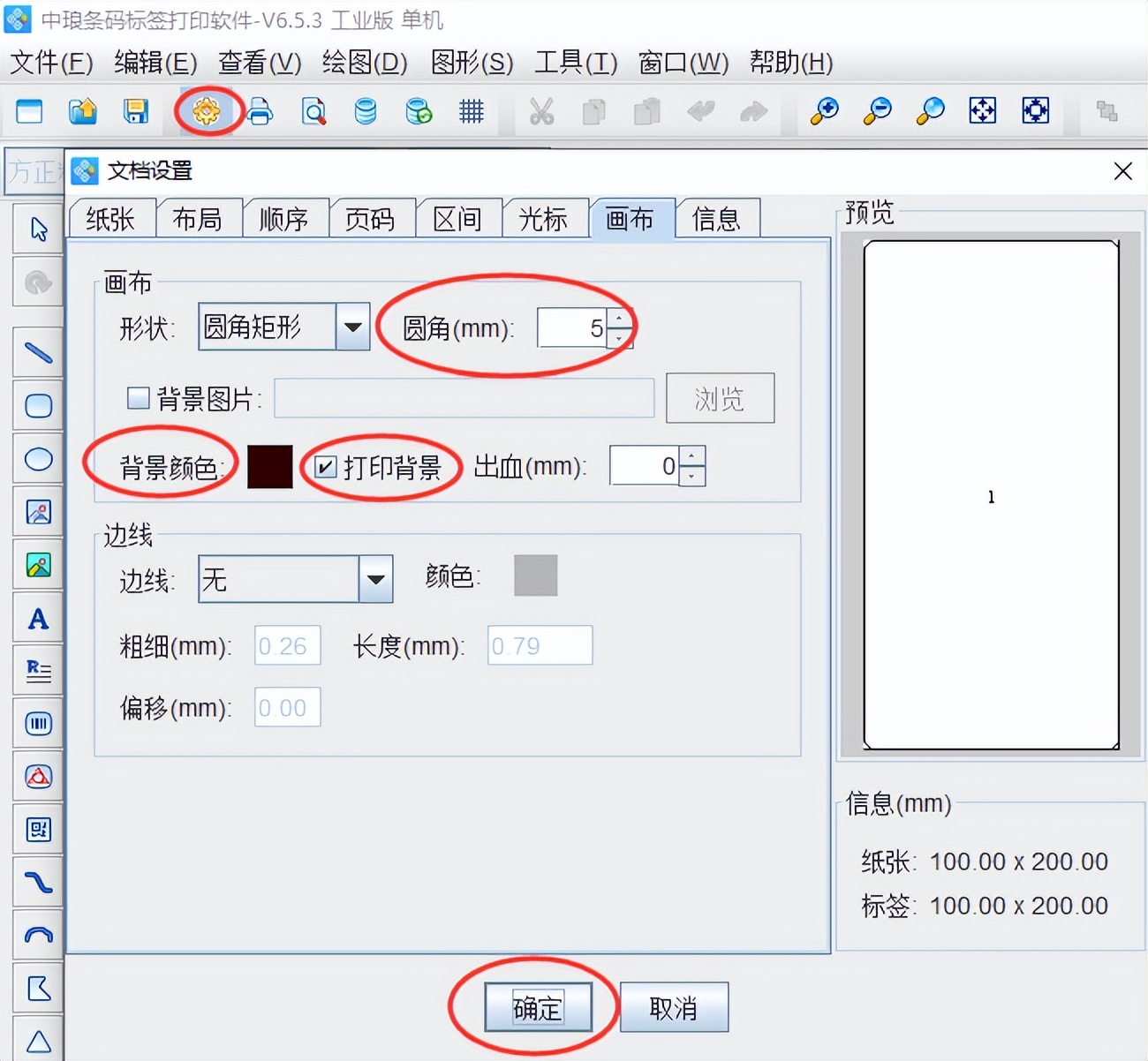Open the 边线 style dropdown
1148x1061 pixels.
375,579
